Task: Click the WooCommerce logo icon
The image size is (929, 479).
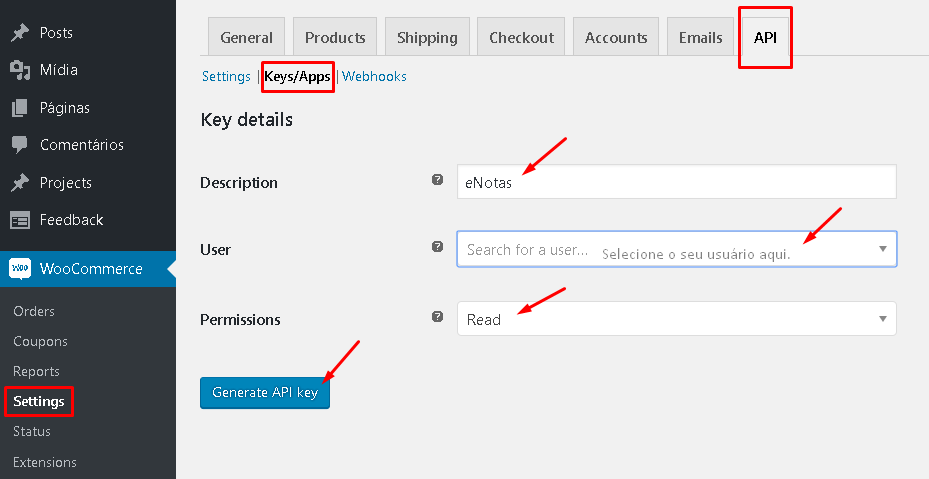Action: (20, 269)
